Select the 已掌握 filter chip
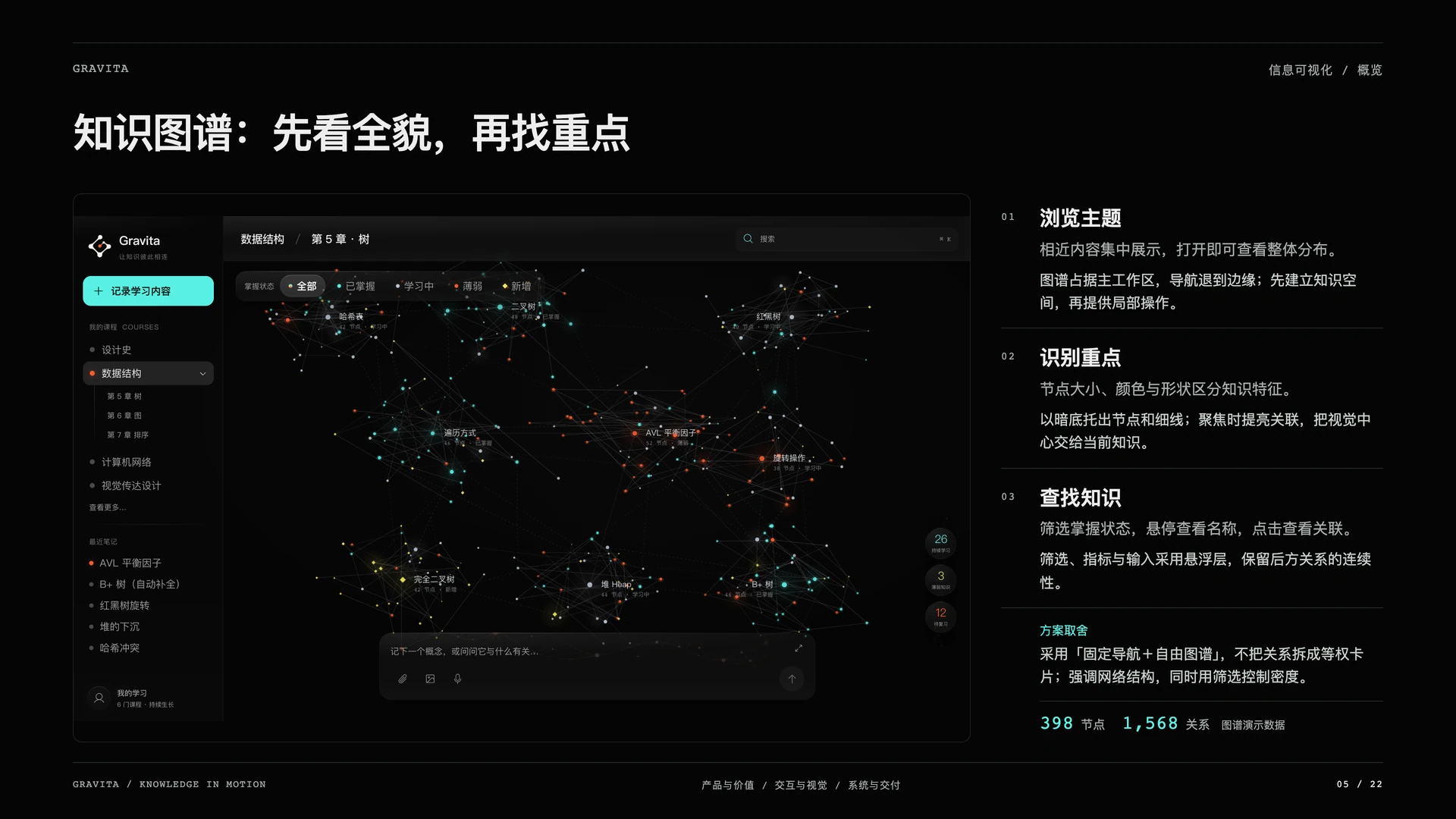This screenshot has width=1456, height=819. pos(356,286)
